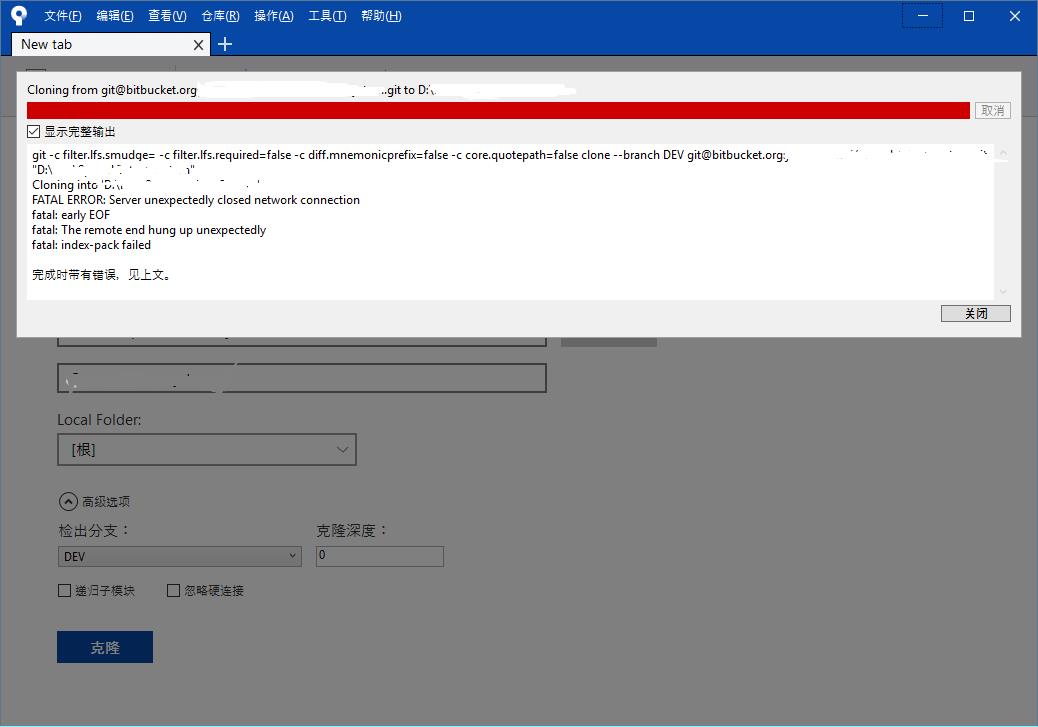1038x727 pixels.
Task: Open the 仓库(R) menu
Action: tap(219, 15)
